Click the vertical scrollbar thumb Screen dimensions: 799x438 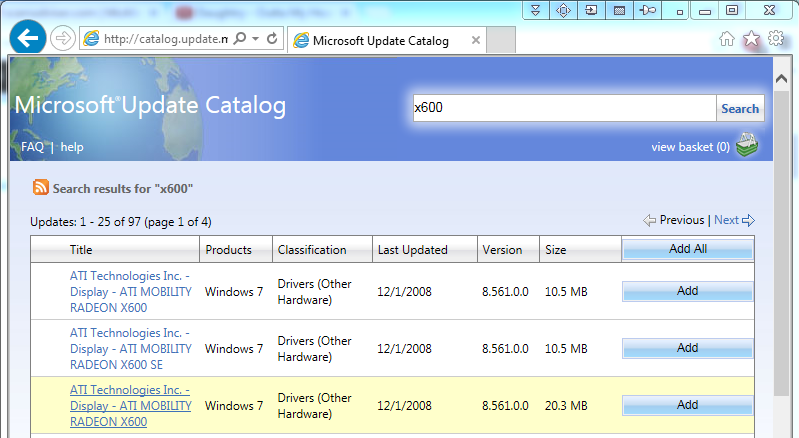tap(781, 243)
